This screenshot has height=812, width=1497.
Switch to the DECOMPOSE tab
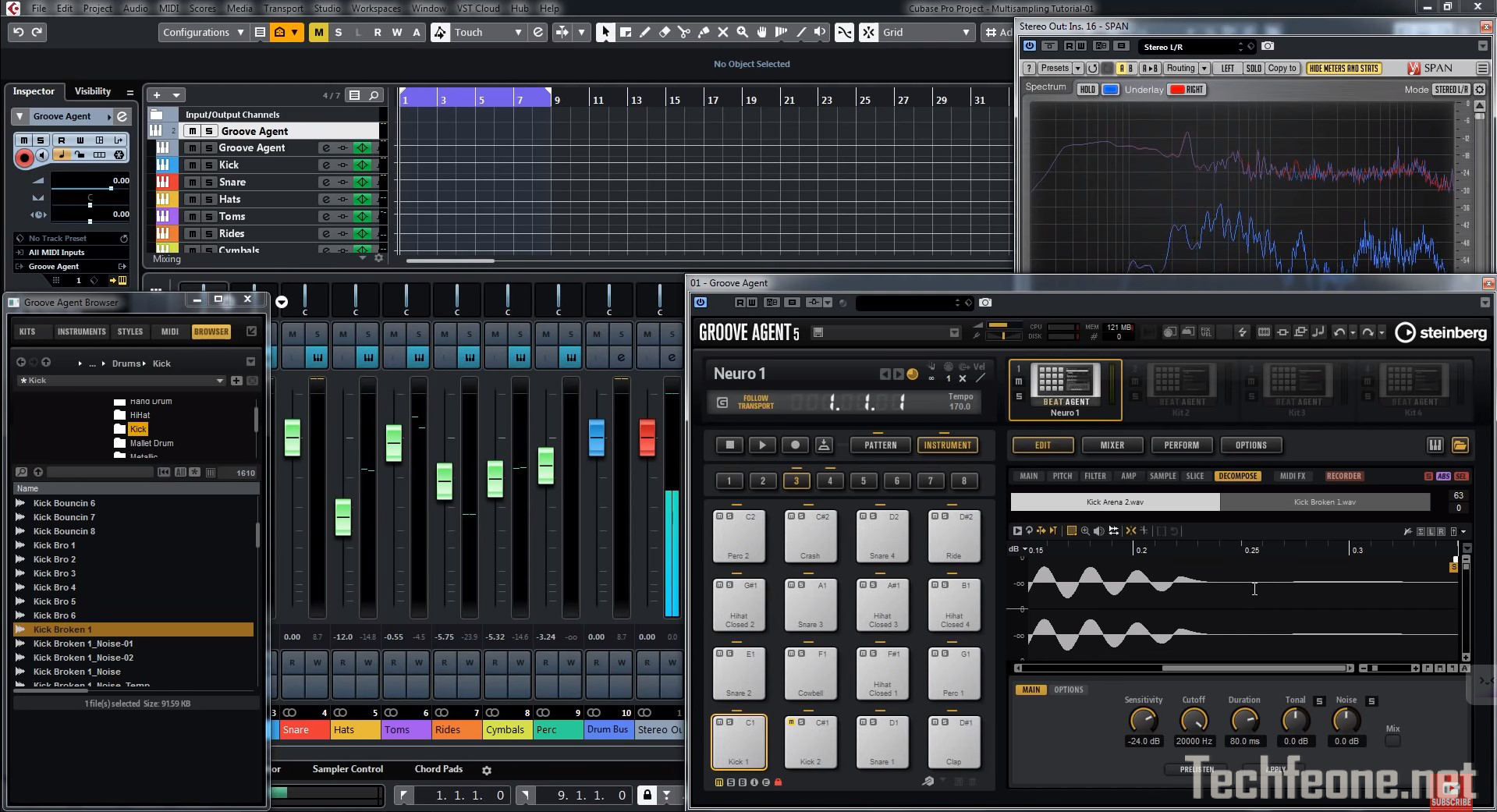click(x=1237, y=476)
